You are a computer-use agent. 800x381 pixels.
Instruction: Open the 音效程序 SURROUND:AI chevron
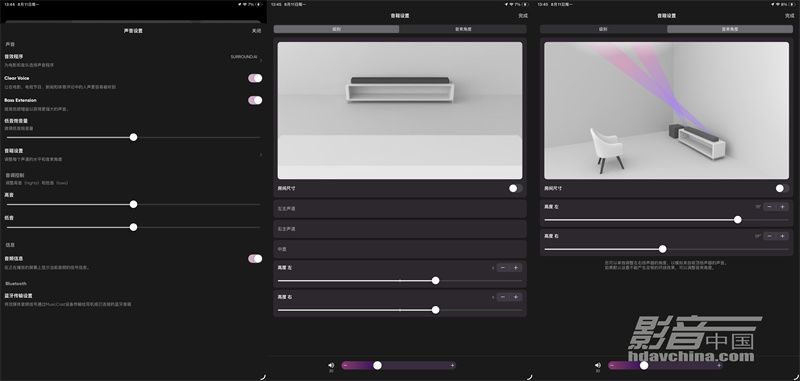tap(261, 60)
